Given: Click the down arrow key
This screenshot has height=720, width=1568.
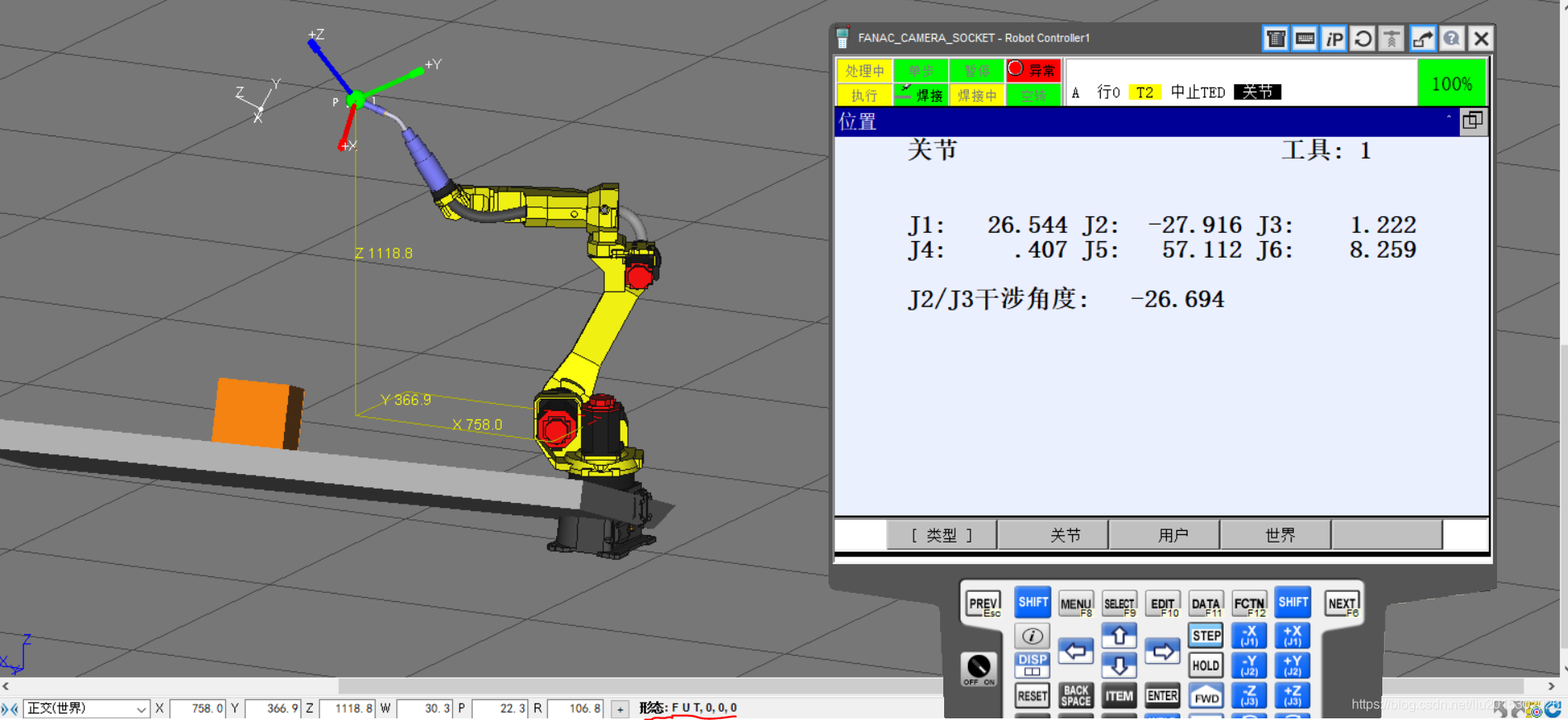Looking at the screenshot, I should coord(1119,666).
